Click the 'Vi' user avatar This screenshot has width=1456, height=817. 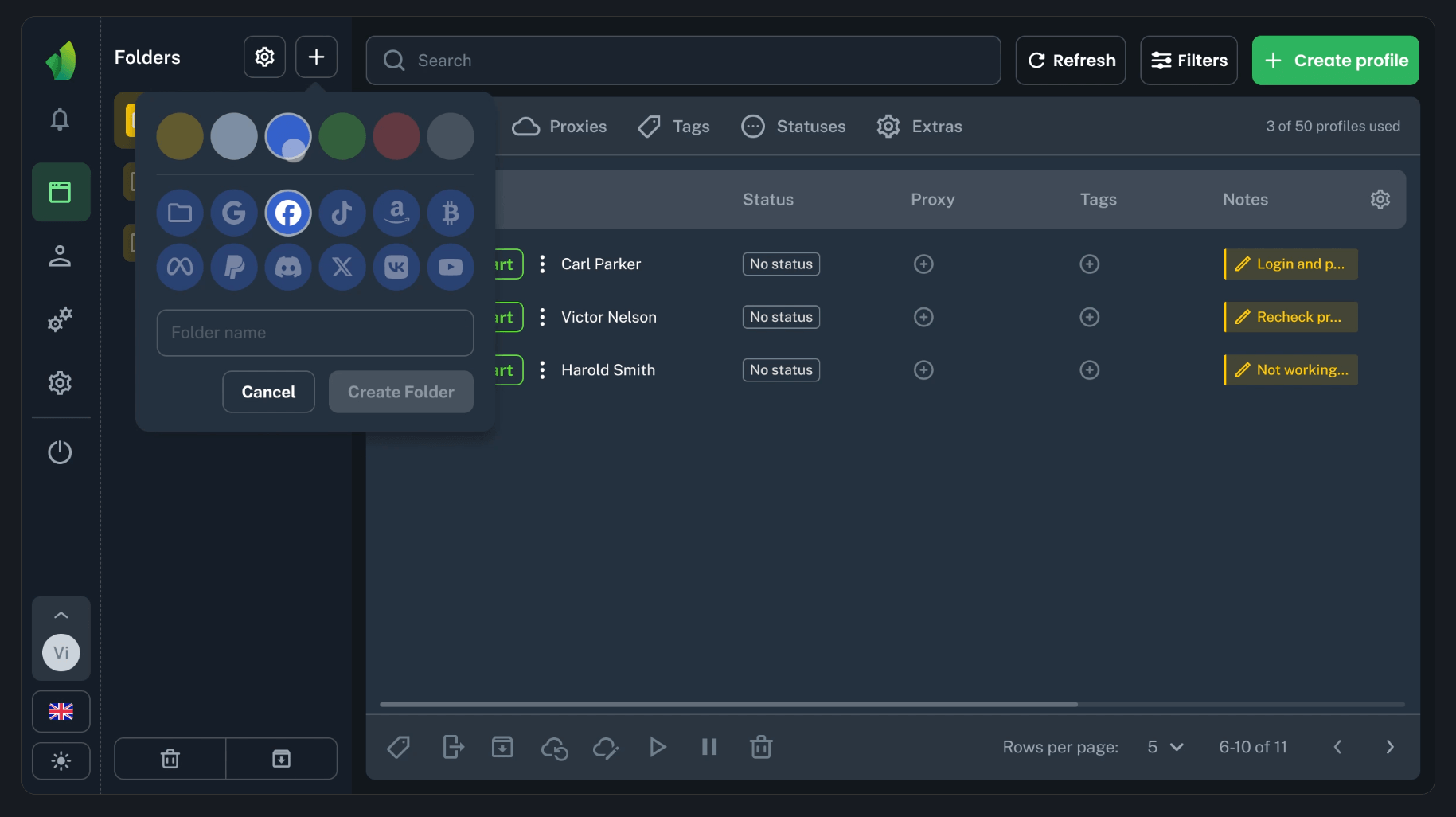pyautogui.click(x=61, y=653)
